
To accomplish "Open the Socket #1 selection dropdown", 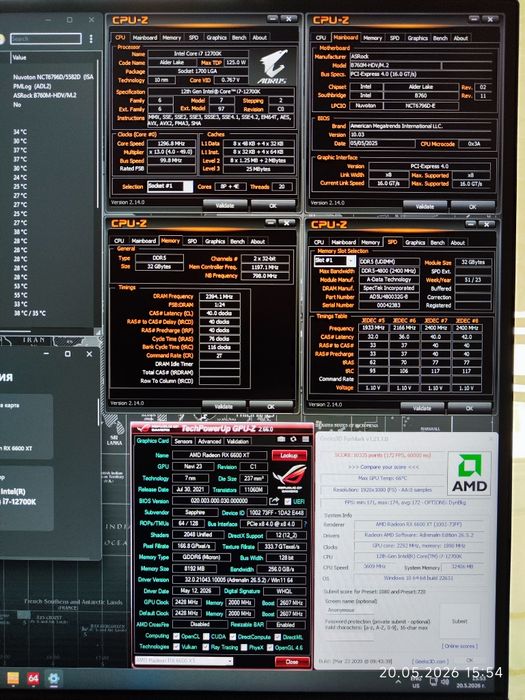I will coord(170,186).
